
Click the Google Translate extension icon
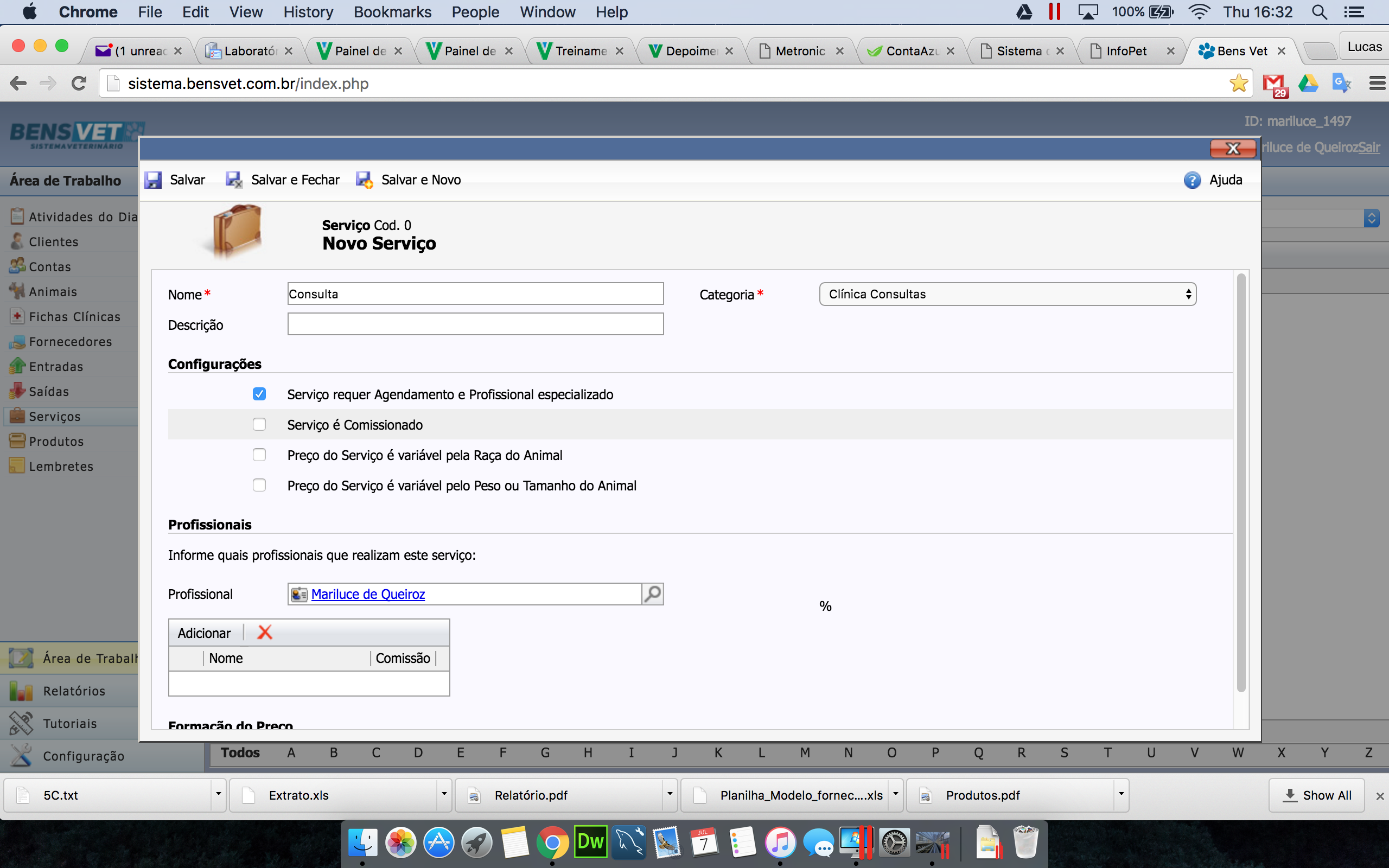point(1341,84)
